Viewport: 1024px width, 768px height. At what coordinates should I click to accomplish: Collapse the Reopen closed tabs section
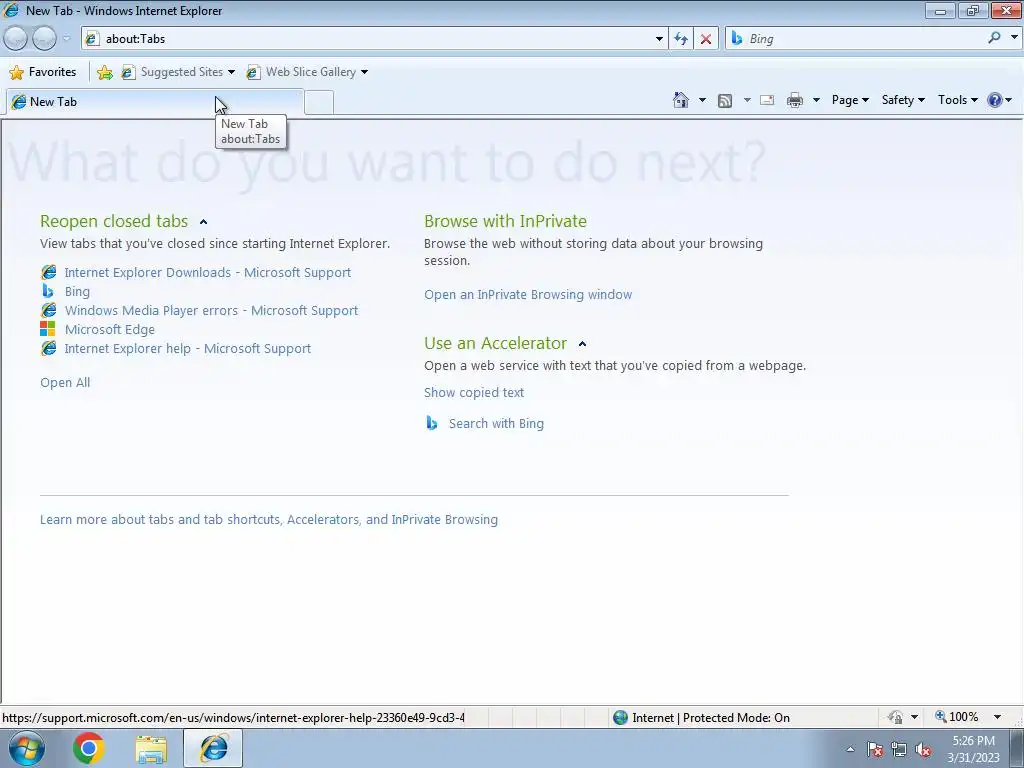[x=203, y=222]
